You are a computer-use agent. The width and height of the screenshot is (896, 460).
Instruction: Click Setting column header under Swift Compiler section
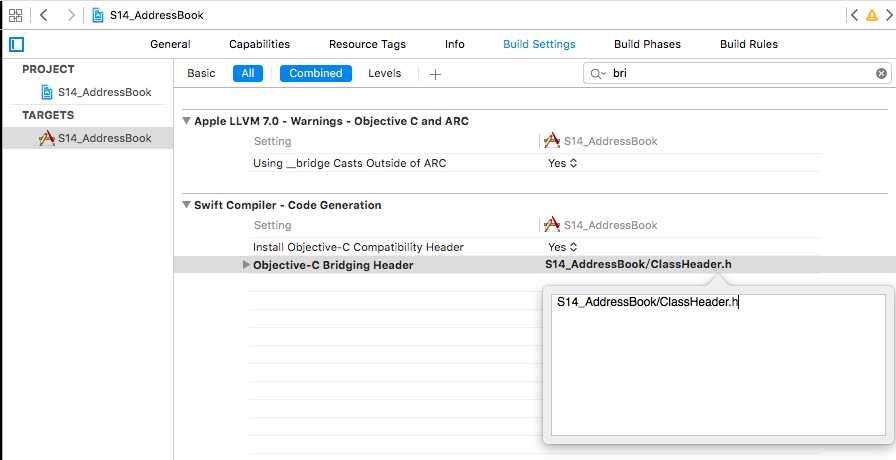tap(273, 225)
